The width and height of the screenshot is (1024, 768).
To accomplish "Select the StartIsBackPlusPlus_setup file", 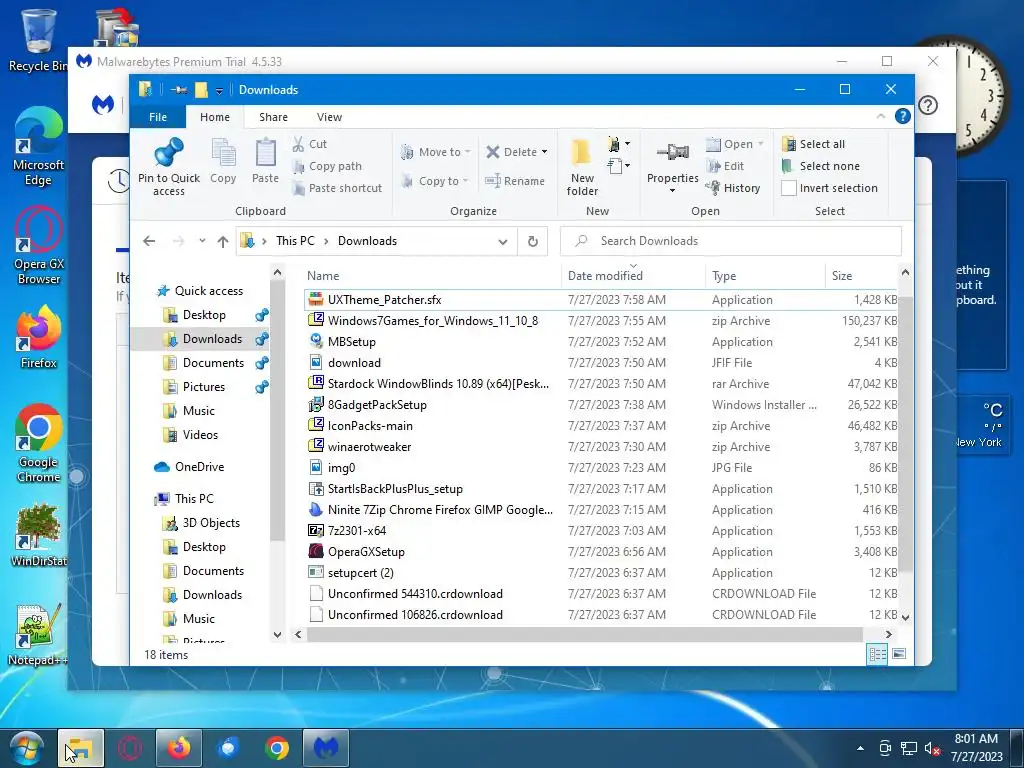I will point(600,488).
